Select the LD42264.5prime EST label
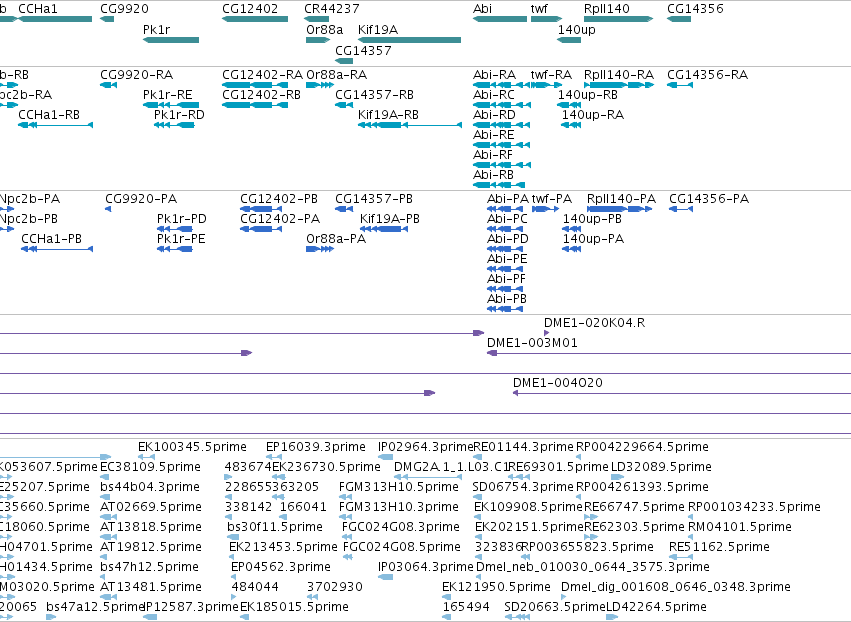Viewport: 851px width, 622px height. tap(656, 606)
